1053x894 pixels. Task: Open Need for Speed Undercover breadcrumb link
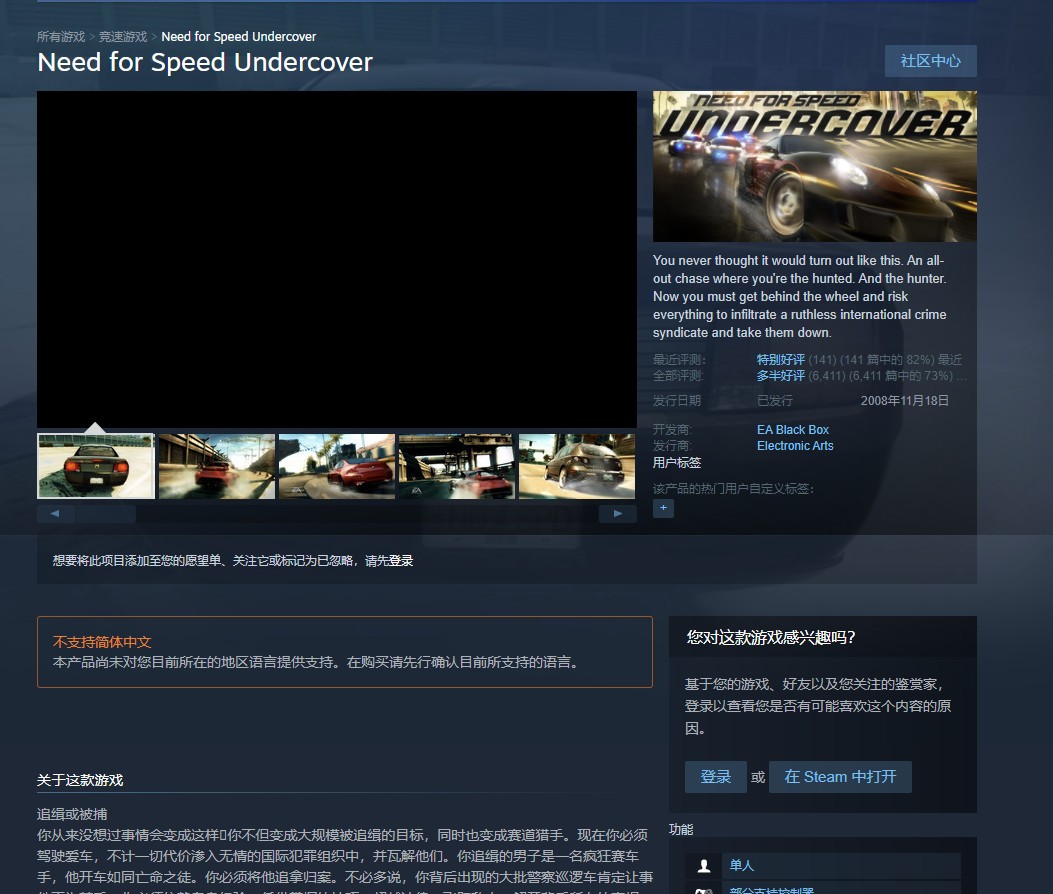[238, 37]
